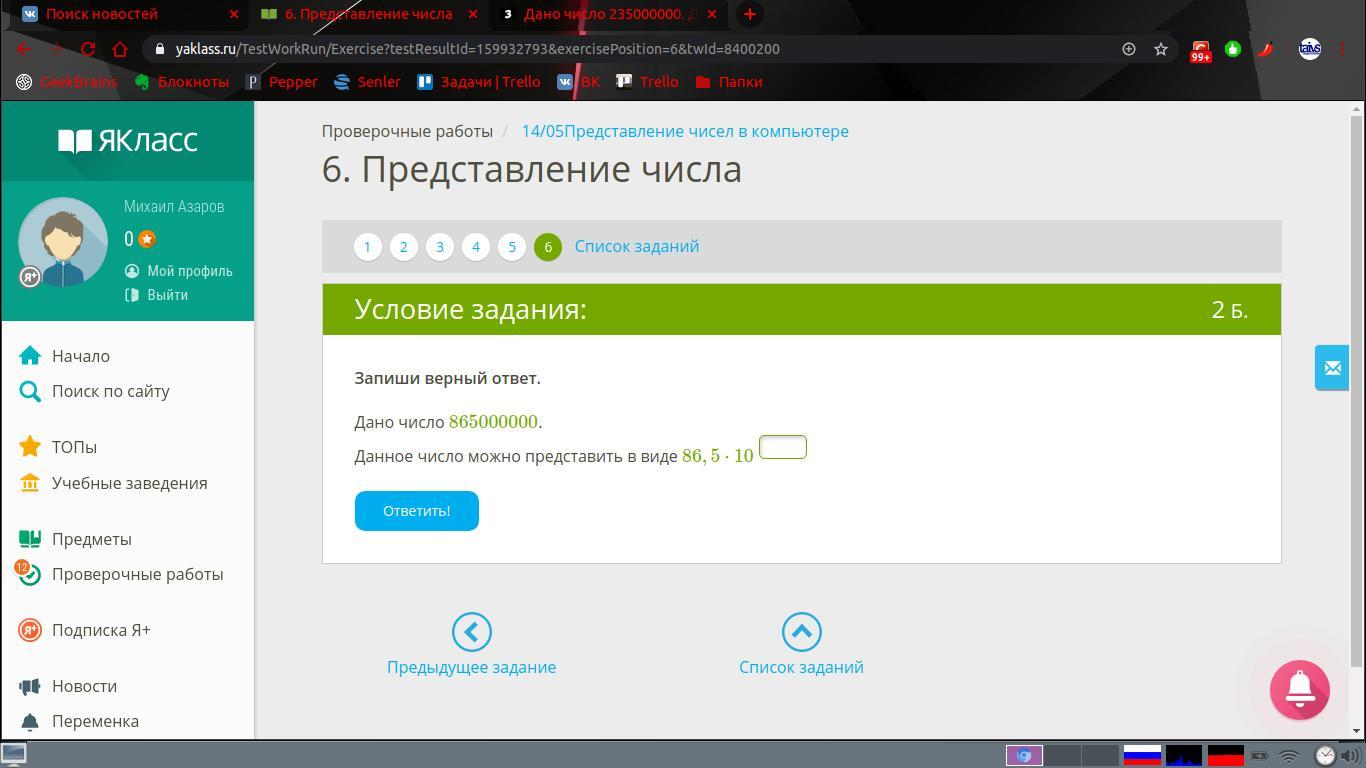Screen dimensions: 1366x768
Task: Open Мой профиль
Action: click(179, 271)
